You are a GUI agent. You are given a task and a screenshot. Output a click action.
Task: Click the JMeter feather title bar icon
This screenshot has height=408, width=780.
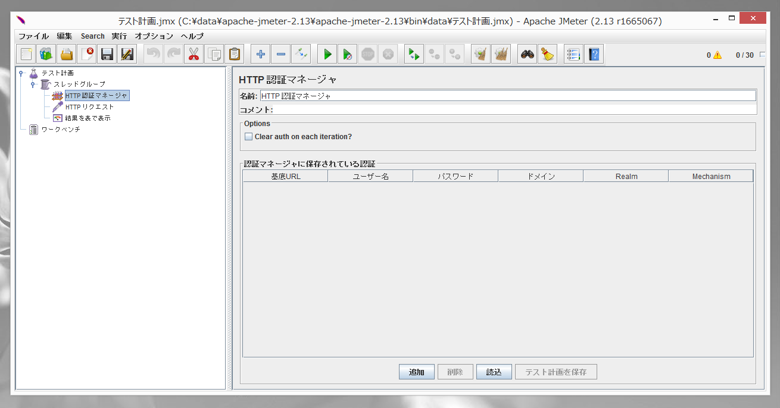click(x=21, y=20)
